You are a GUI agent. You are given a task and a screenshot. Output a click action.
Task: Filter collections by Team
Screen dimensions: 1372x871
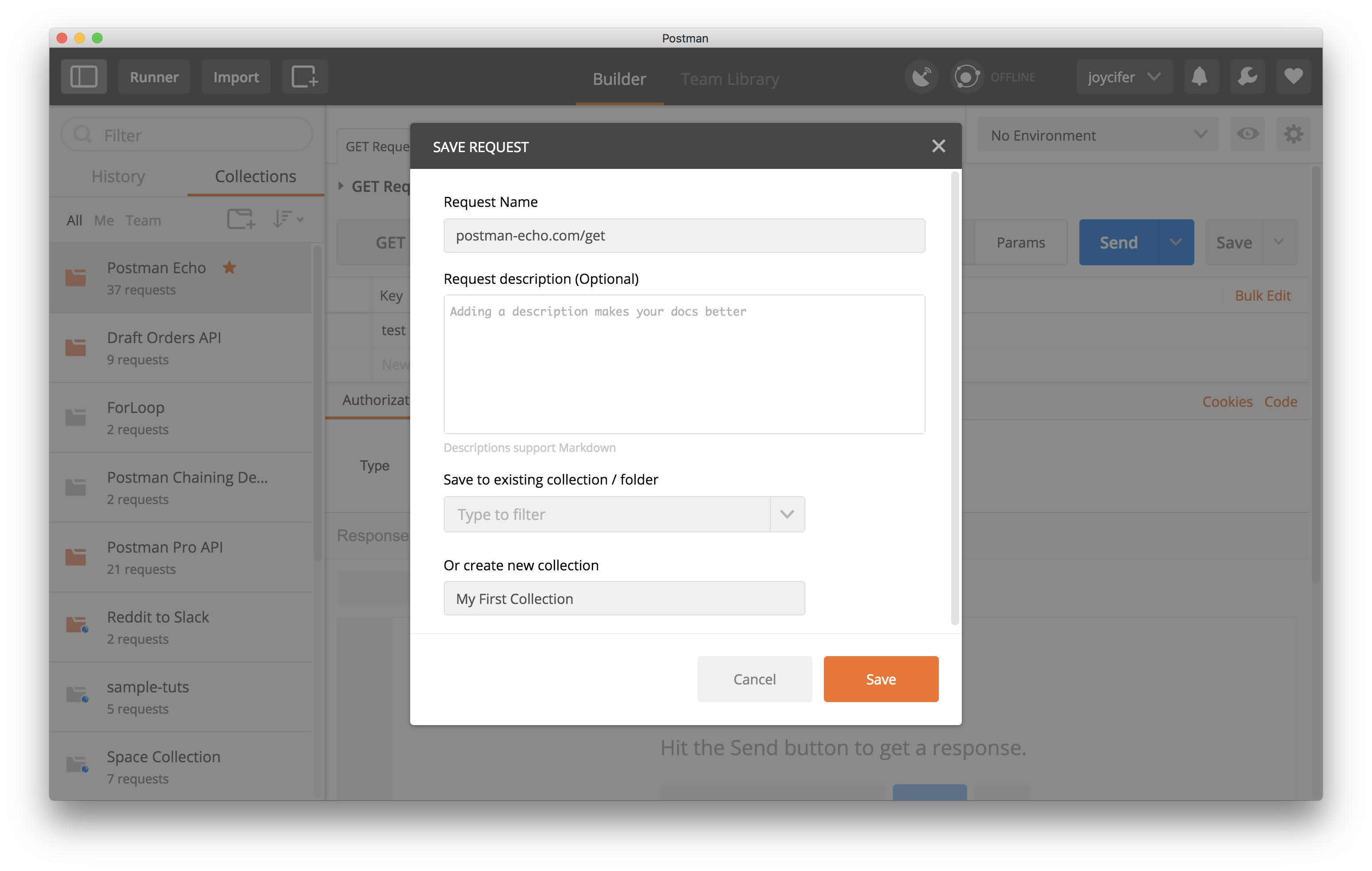pyautogui.click(x=143, y=220)
